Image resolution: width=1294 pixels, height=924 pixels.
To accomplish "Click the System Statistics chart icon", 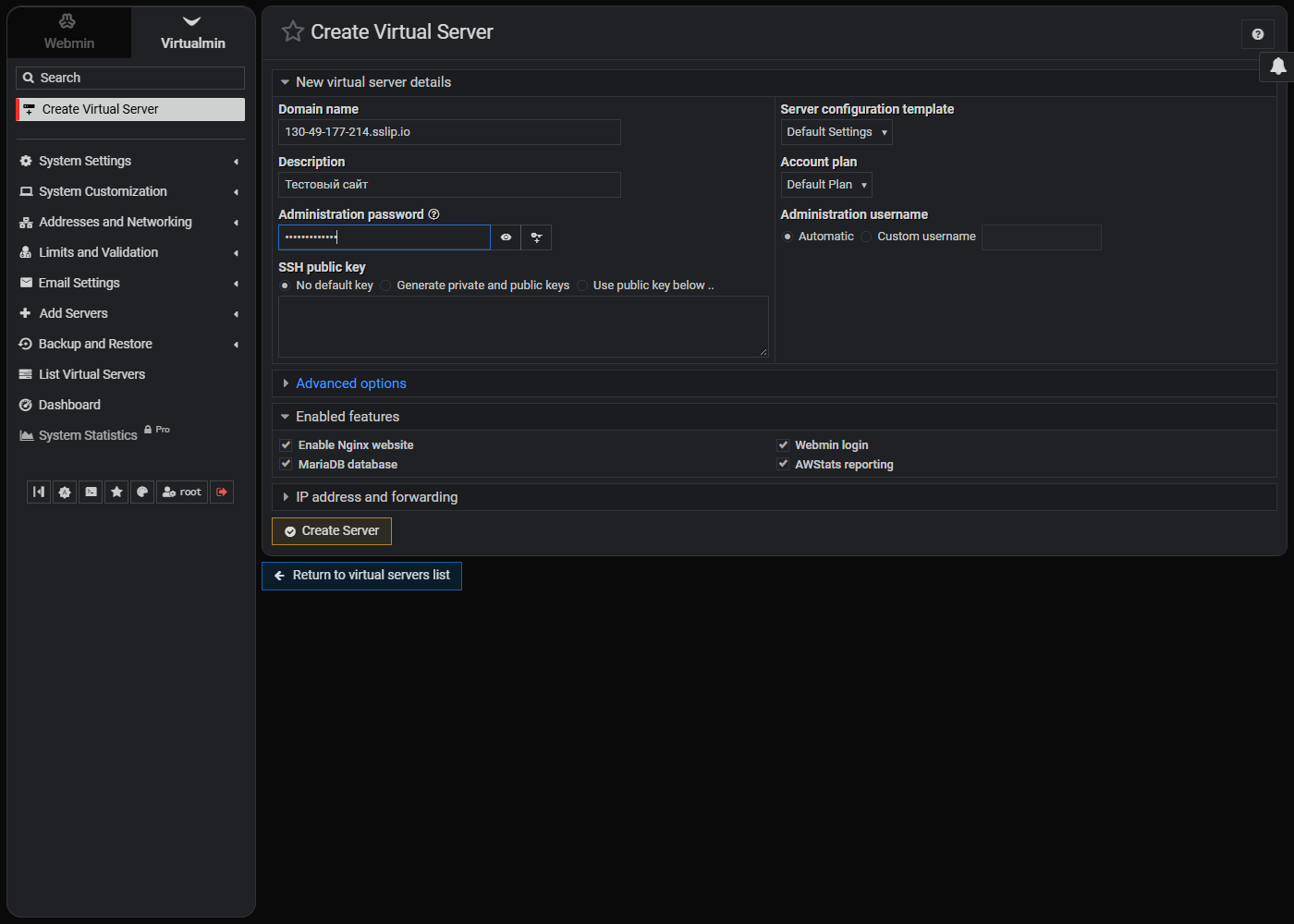I will [x=27, y=435].
